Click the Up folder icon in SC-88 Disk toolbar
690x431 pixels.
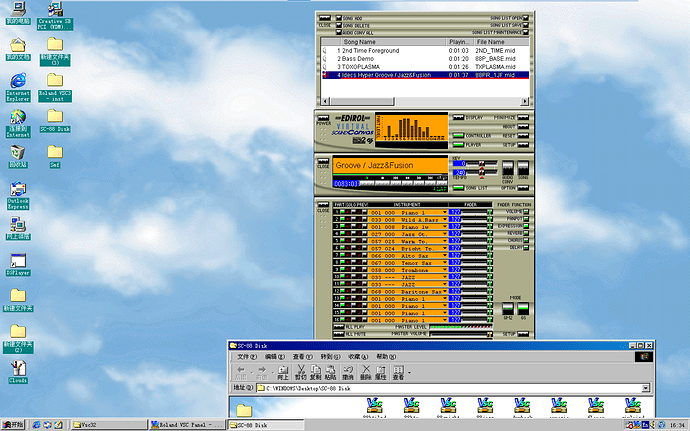pyautogui.click(x=283, y=372)
